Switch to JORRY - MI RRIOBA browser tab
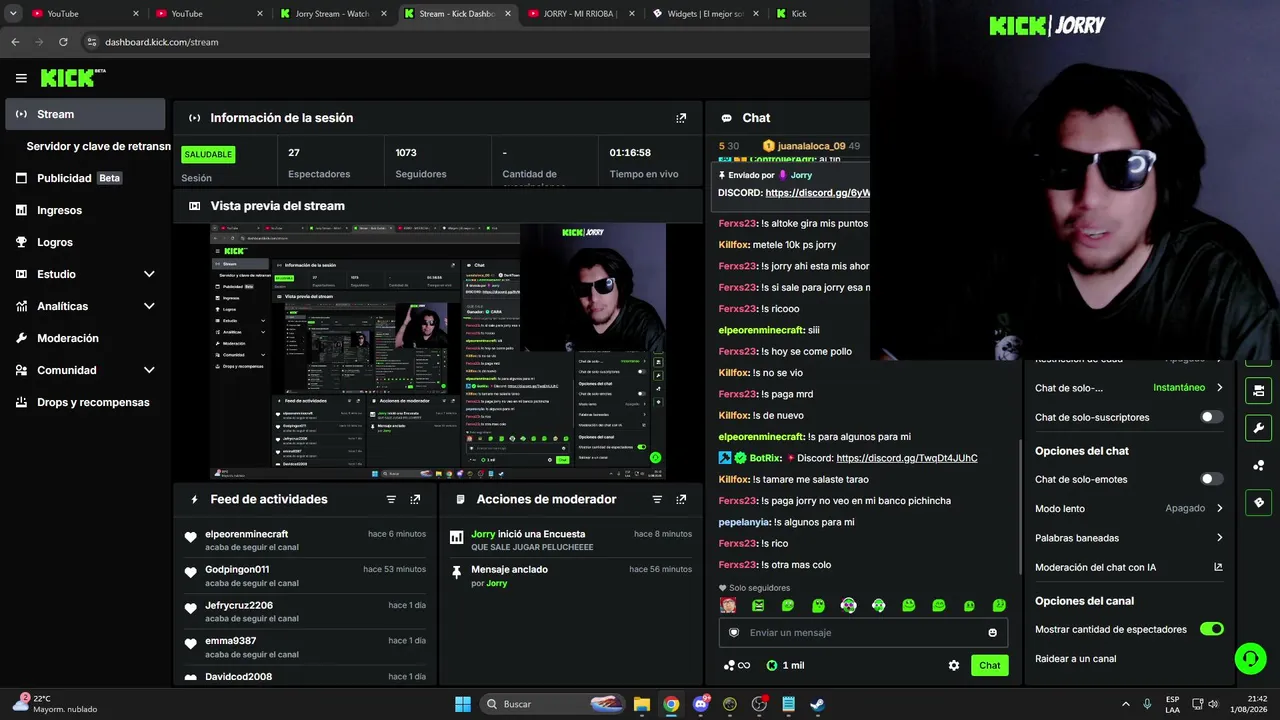This screenshot has width=1280, height=720. coord(581,14)
